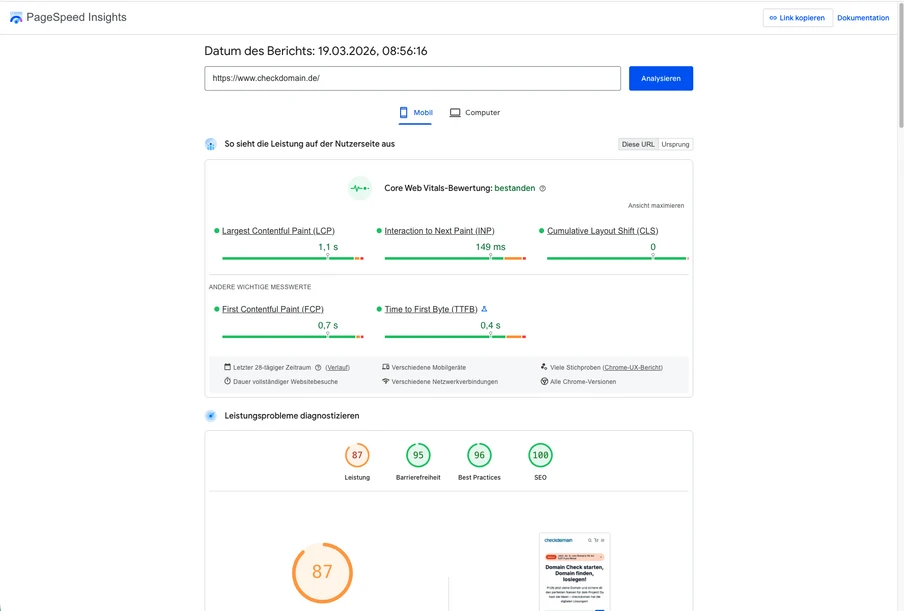Click the blue diagnostics icon near Leistungsprobleme diagnostizieren
Image resolution: width=904 pixels, height=611 pixels.
coord(210,415)
